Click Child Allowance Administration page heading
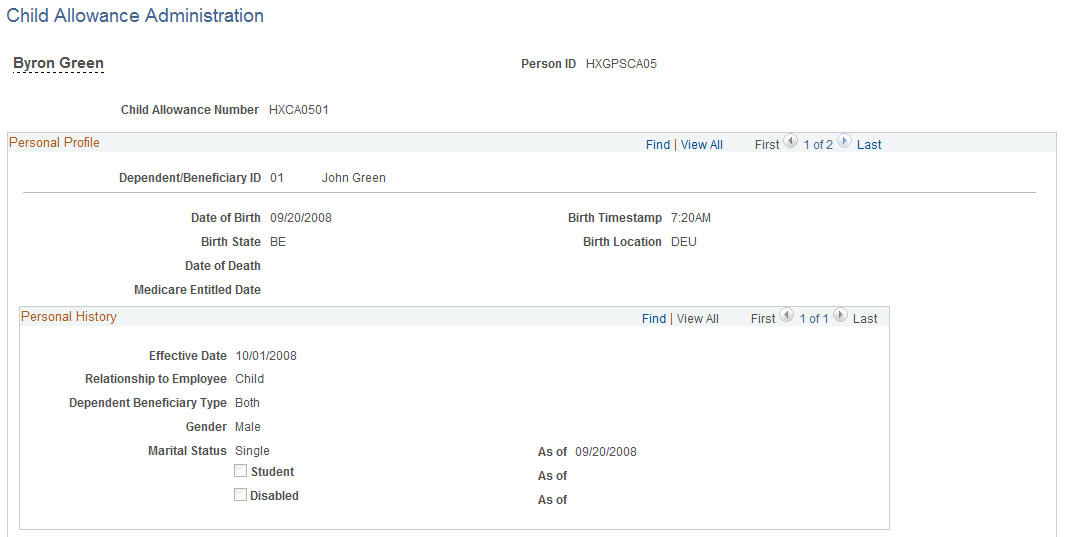This screenshot has width=1069, height=537. point(135,15)
